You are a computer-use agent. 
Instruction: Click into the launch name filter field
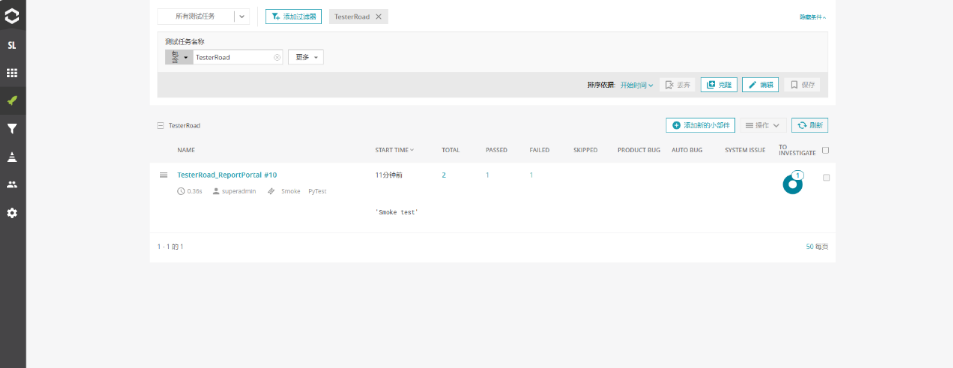pyautogui.click(x=233, y=57)
